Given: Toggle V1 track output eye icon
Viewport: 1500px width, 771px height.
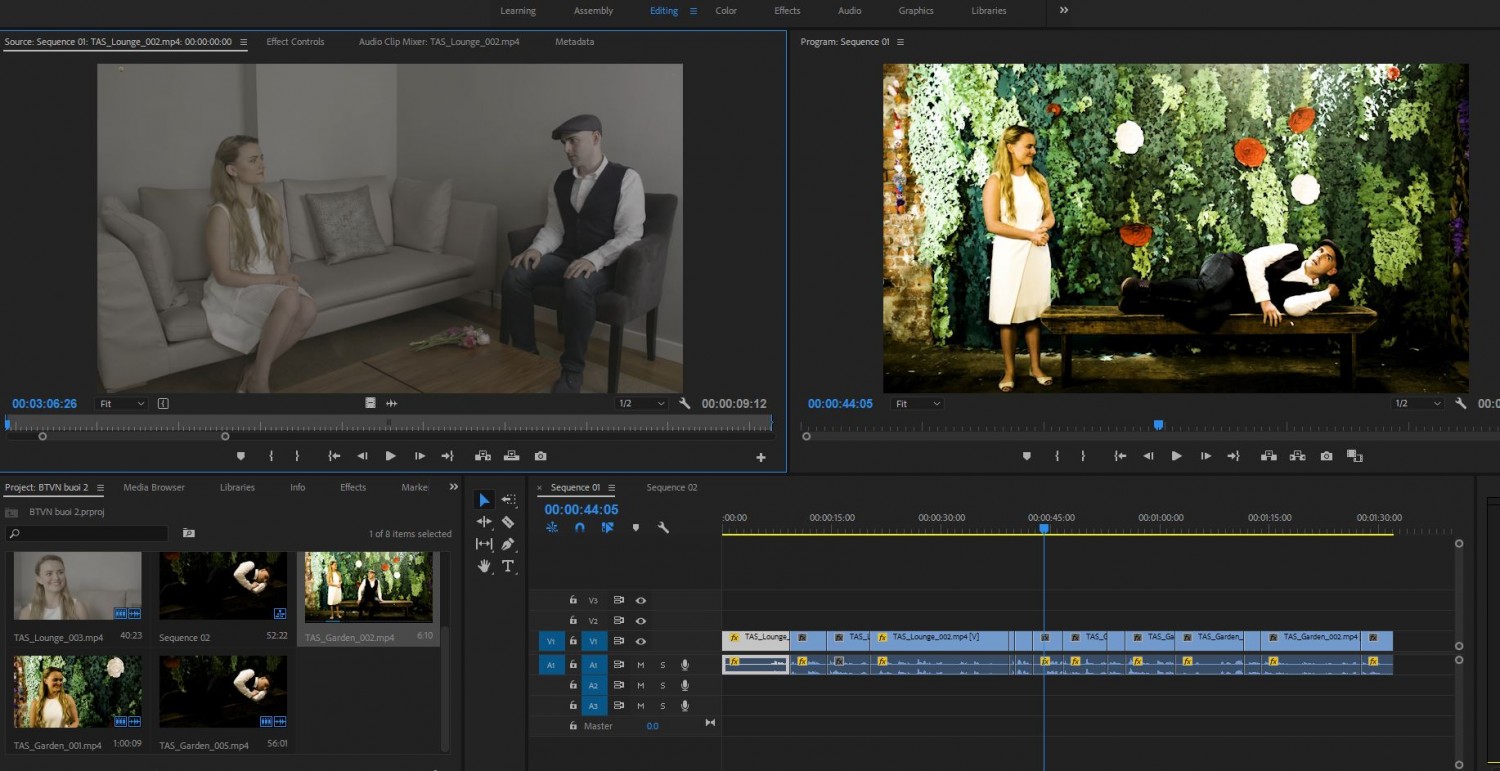Looking at the screenshot, I should pyautogui.click(x=641, y=641).
